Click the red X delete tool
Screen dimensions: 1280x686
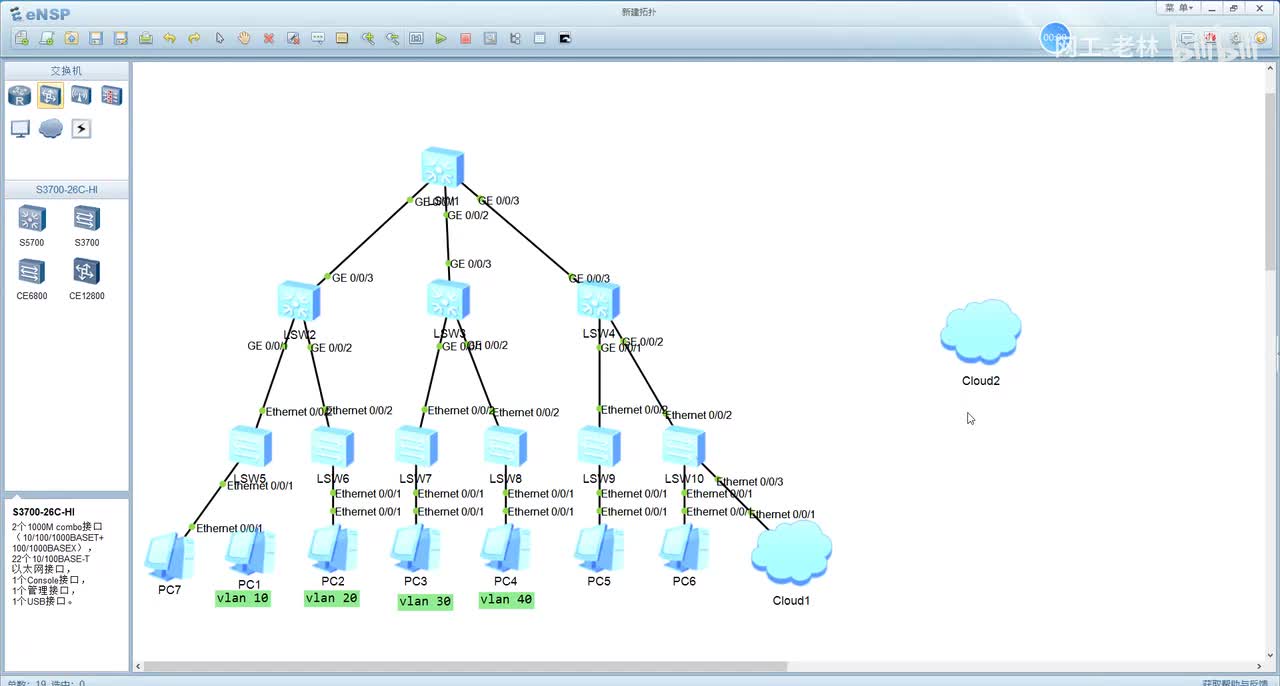point(269,38)
